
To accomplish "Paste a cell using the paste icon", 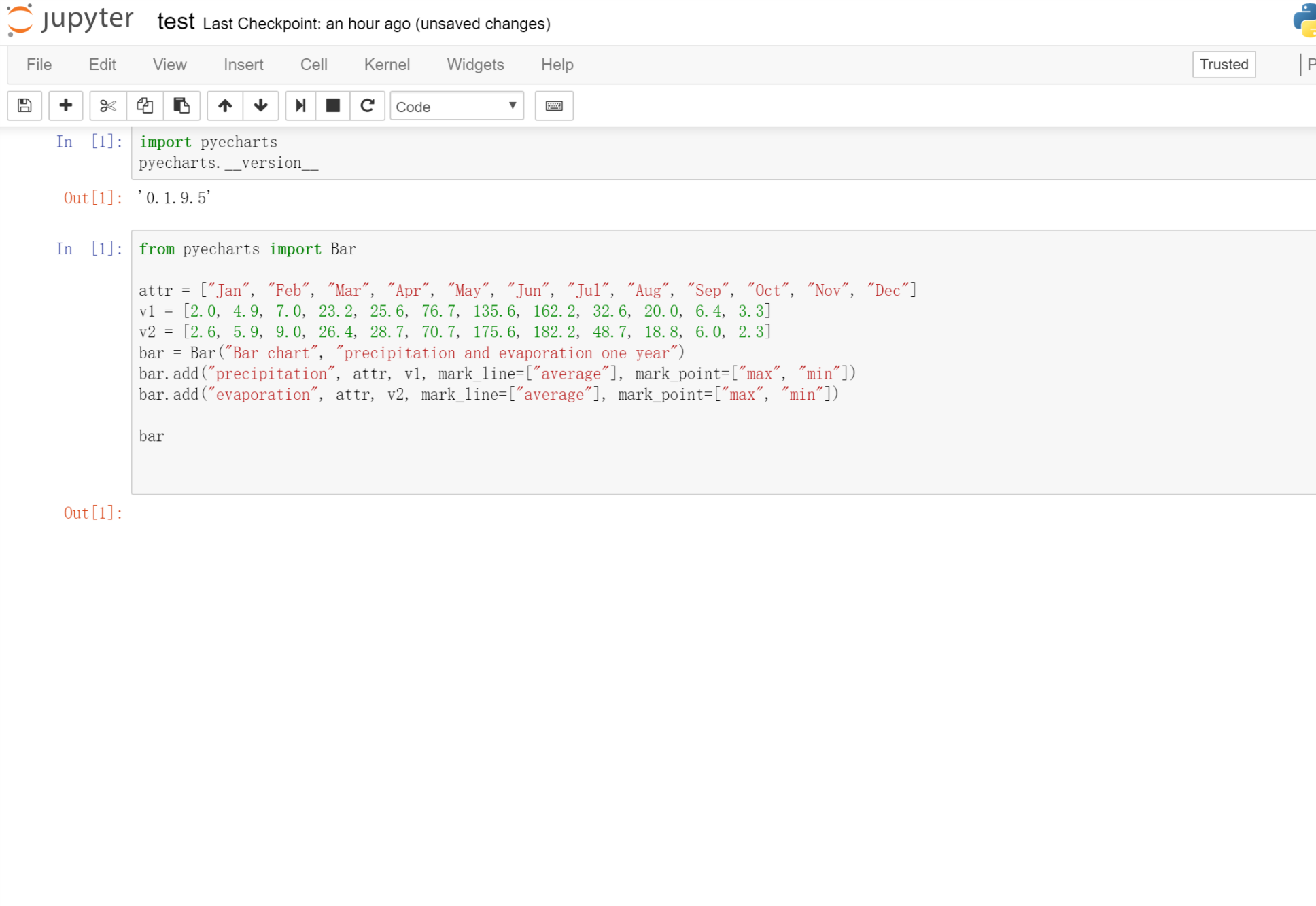I will click(x=181, y=106).
